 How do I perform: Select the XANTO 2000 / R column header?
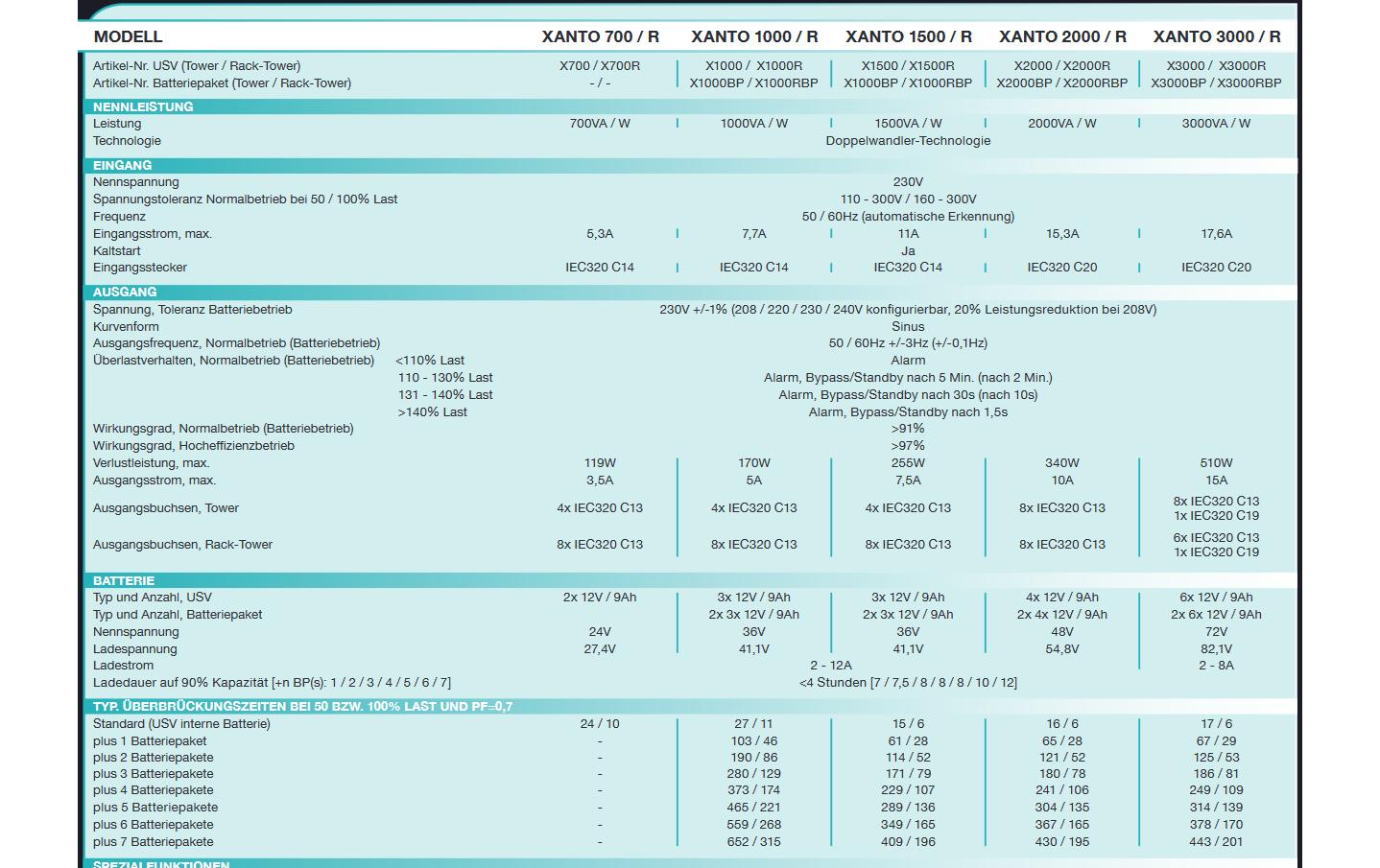(1062, 36)
